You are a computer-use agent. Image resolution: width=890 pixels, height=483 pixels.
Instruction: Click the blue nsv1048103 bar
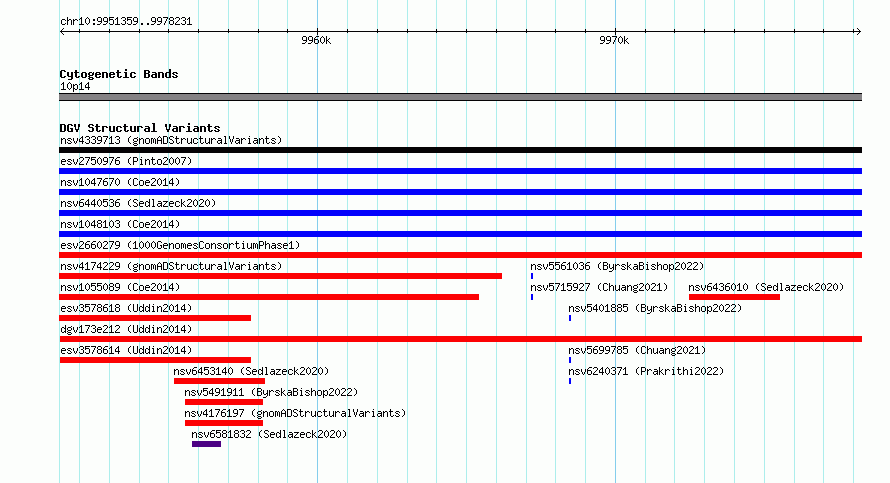coord(460,234)
